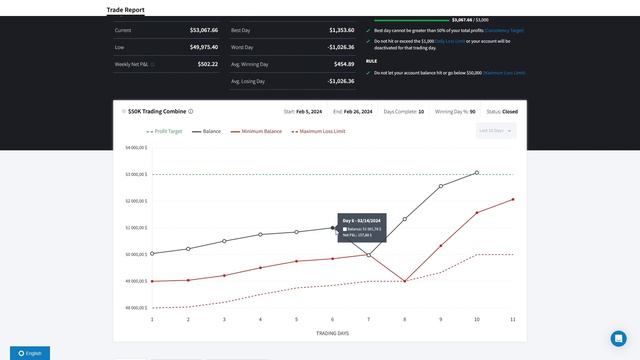Follow the Maximum Loss Limit rule link
The height and width of the screenshot is (360, 640).
(x=504, y=73)
